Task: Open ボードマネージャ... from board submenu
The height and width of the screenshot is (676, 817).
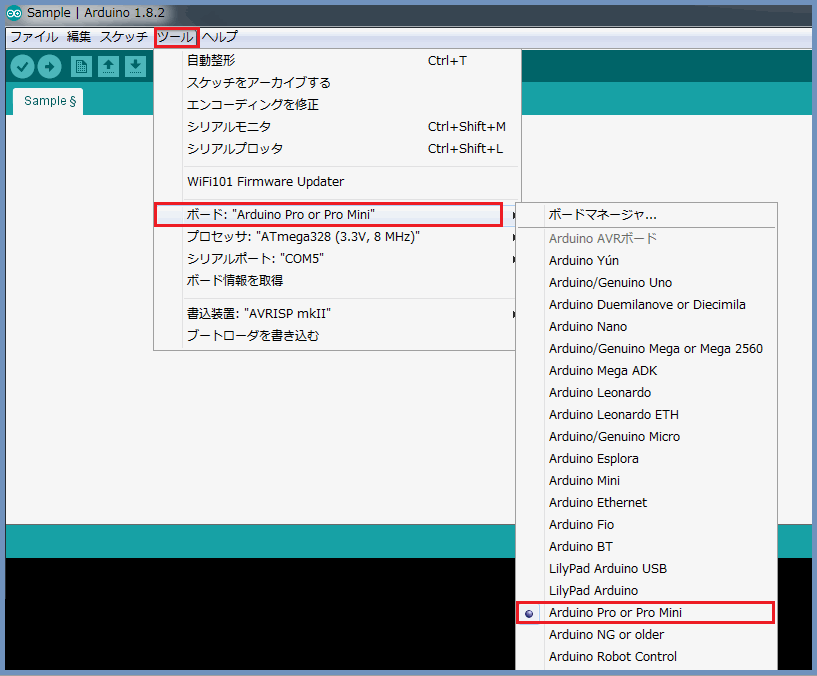Action: click(646, 215)
